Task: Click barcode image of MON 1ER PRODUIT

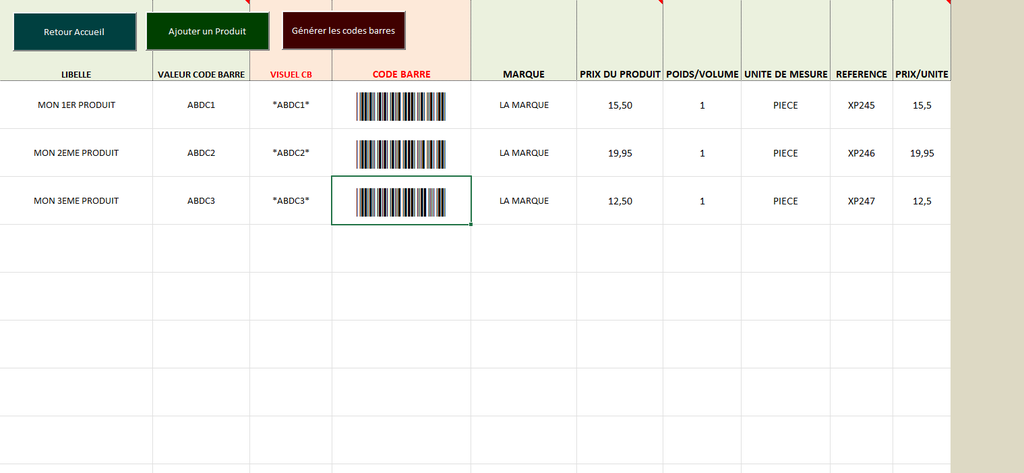Action: 401,106
